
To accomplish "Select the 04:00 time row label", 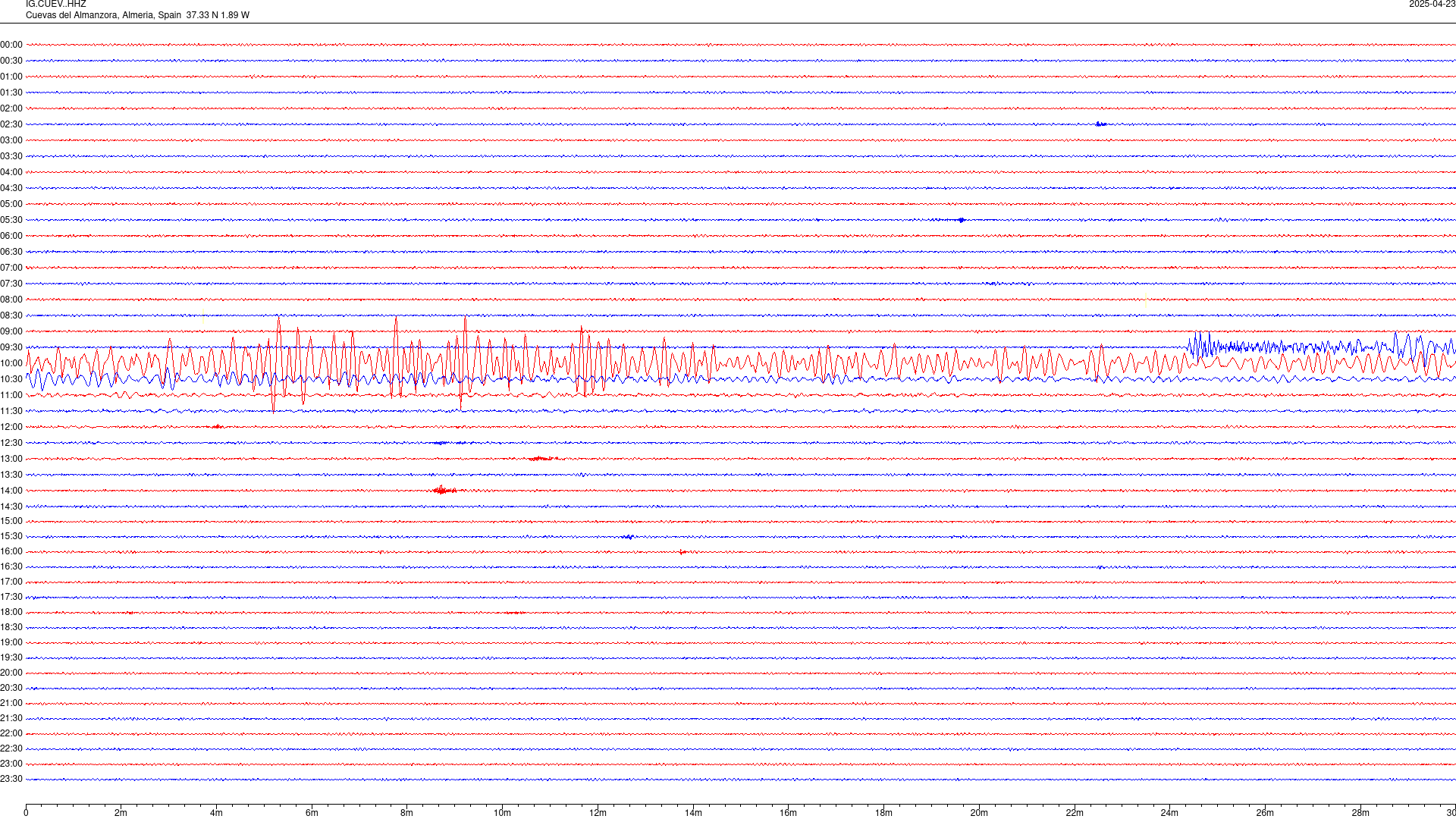I will (11, 172).
